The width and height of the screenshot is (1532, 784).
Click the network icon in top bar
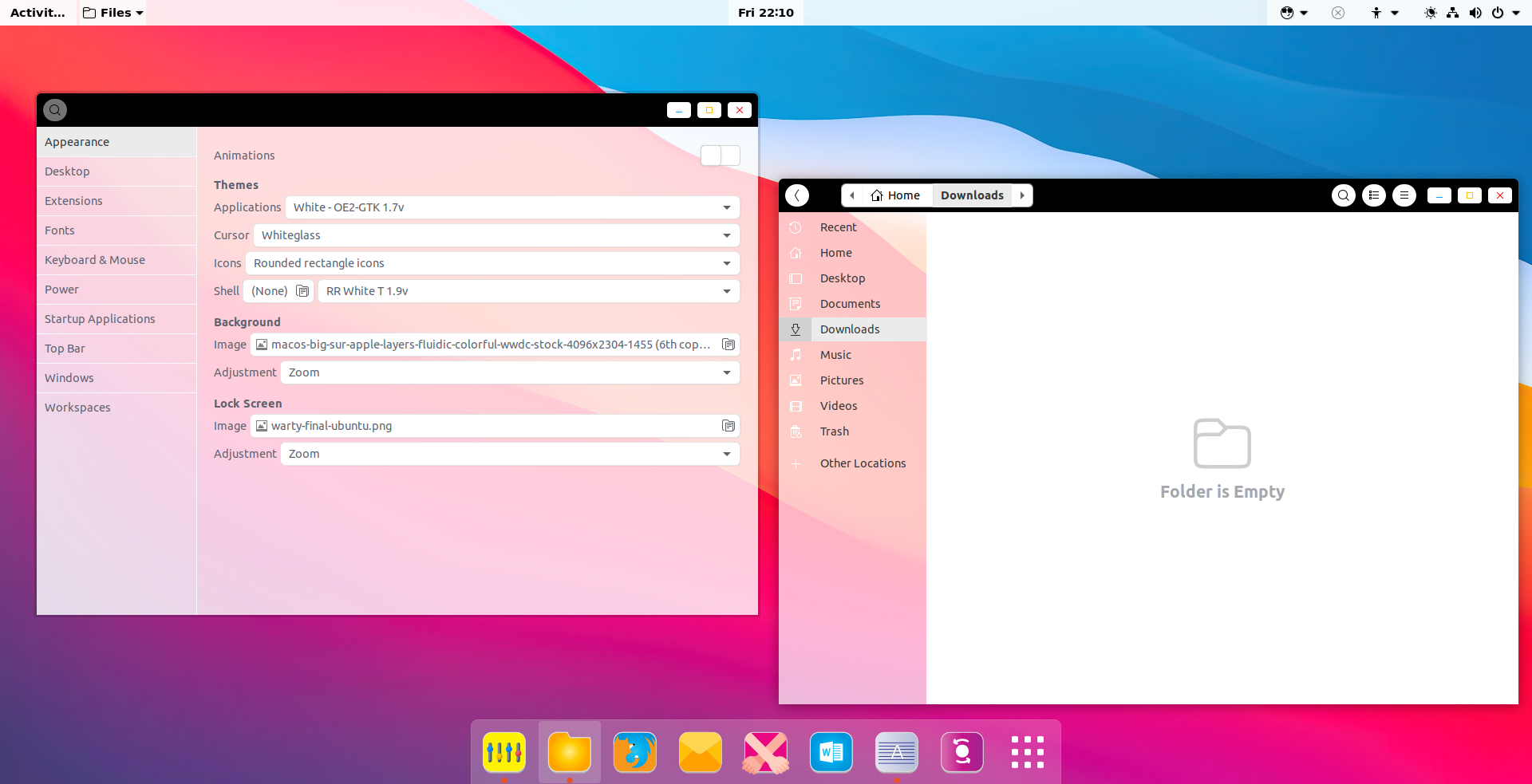[1453, 13]
